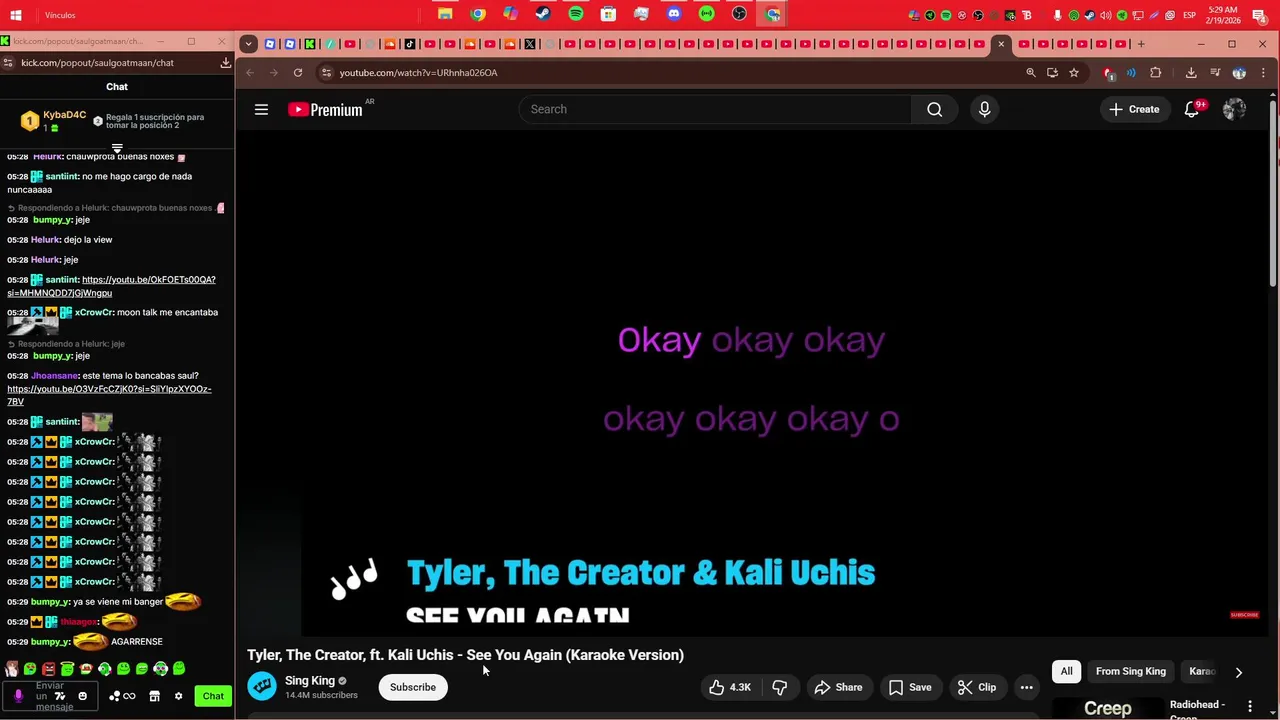Open Chrome three-dot menu
1280x720 pixels.
pos(1263,73)
